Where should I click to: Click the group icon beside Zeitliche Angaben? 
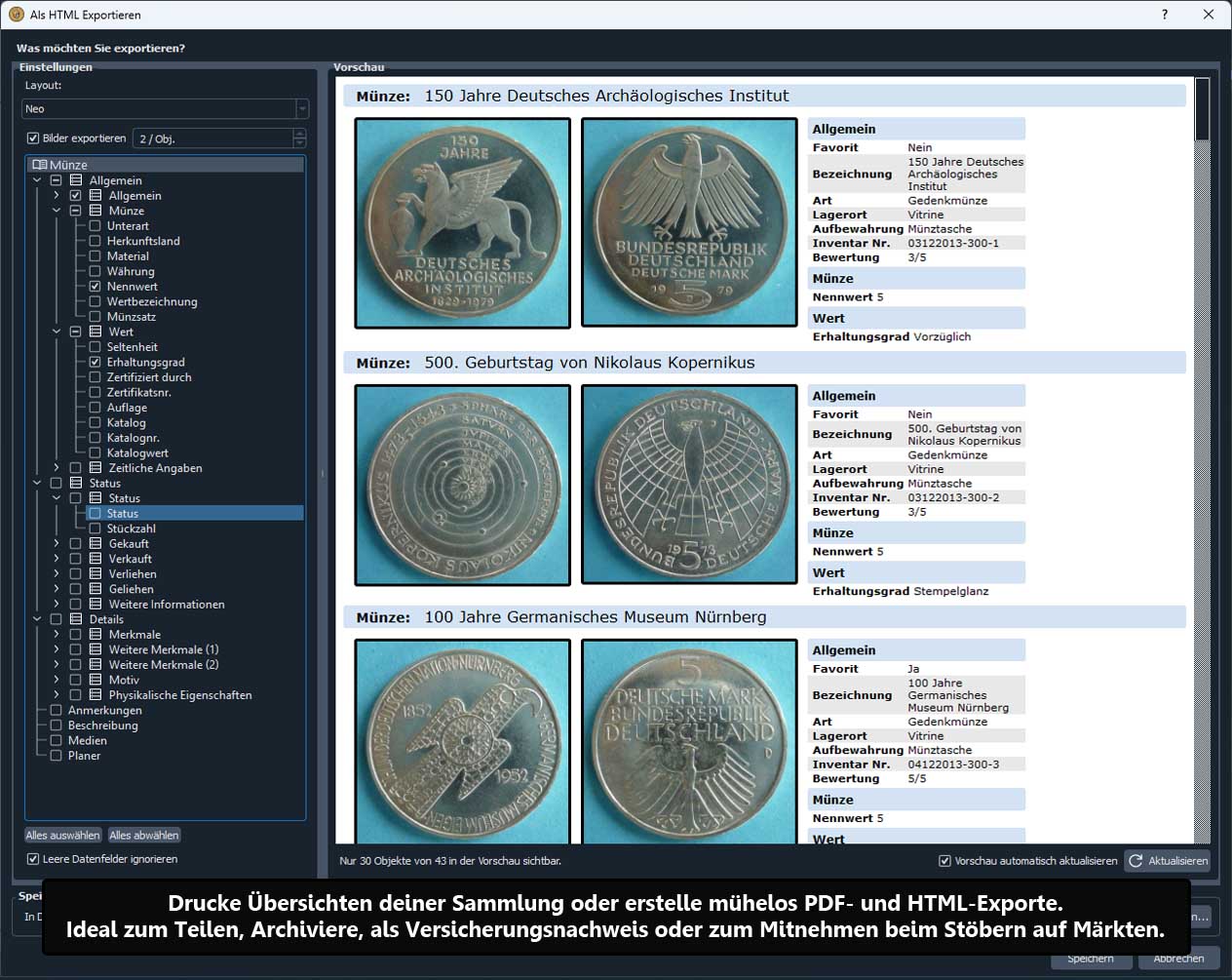click(96, 468)
